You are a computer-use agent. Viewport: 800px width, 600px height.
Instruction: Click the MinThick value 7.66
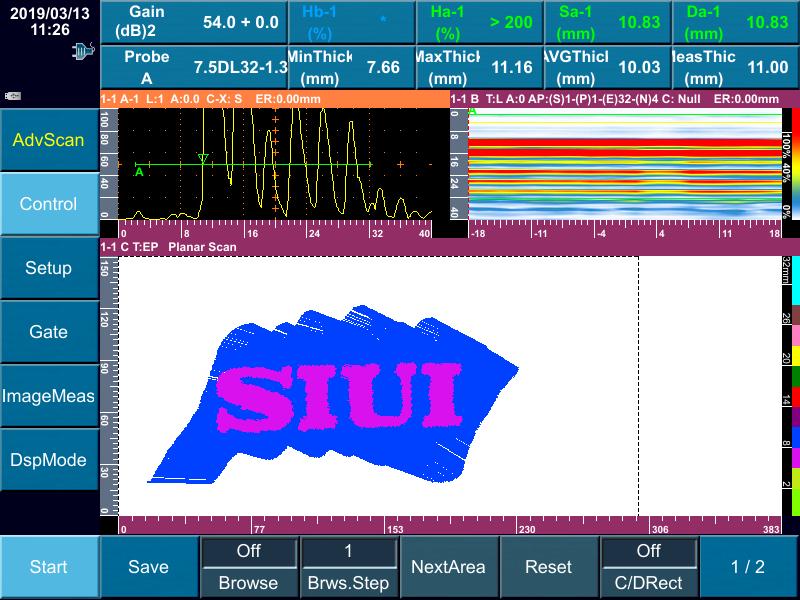coord(383,67)
